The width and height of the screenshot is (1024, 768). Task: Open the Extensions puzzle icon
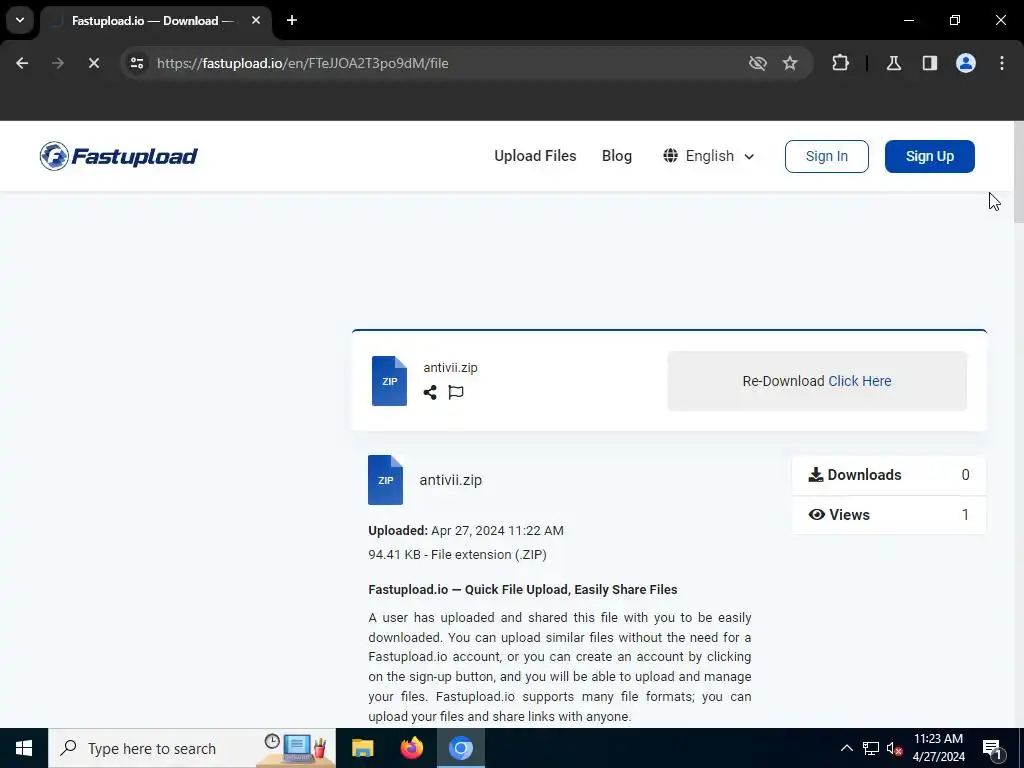(x=840, y=63)
